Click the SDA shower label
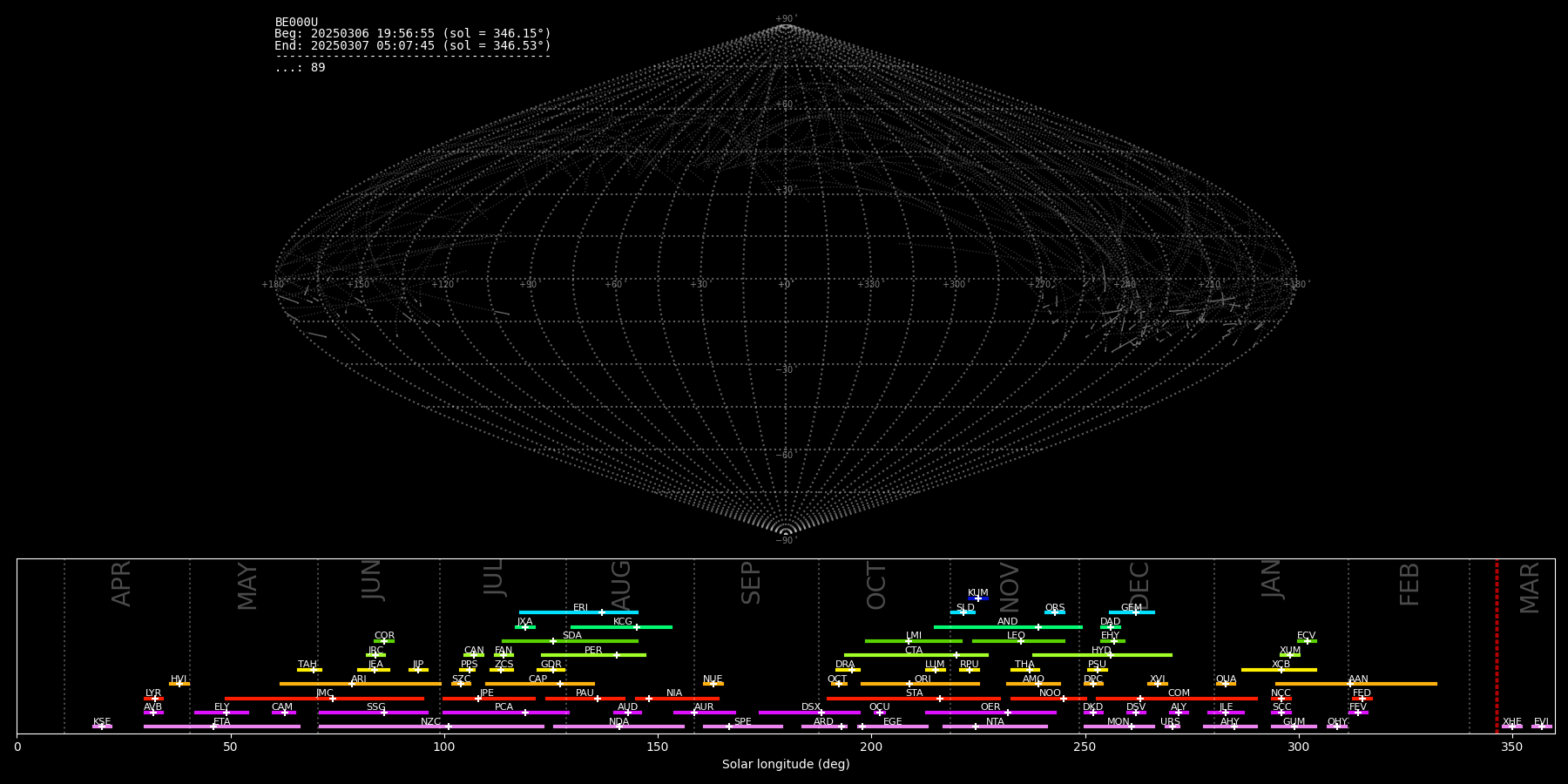This screenshot has height=784, width=1568. (571, 636)
